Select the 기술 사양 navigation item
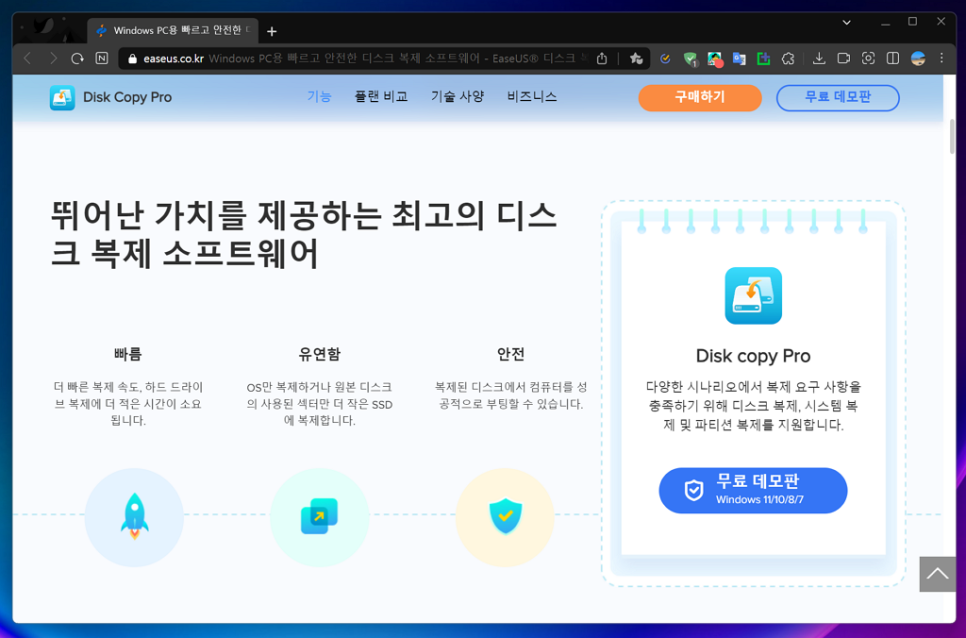Viewport: 966px width, 638px height. 458,97
